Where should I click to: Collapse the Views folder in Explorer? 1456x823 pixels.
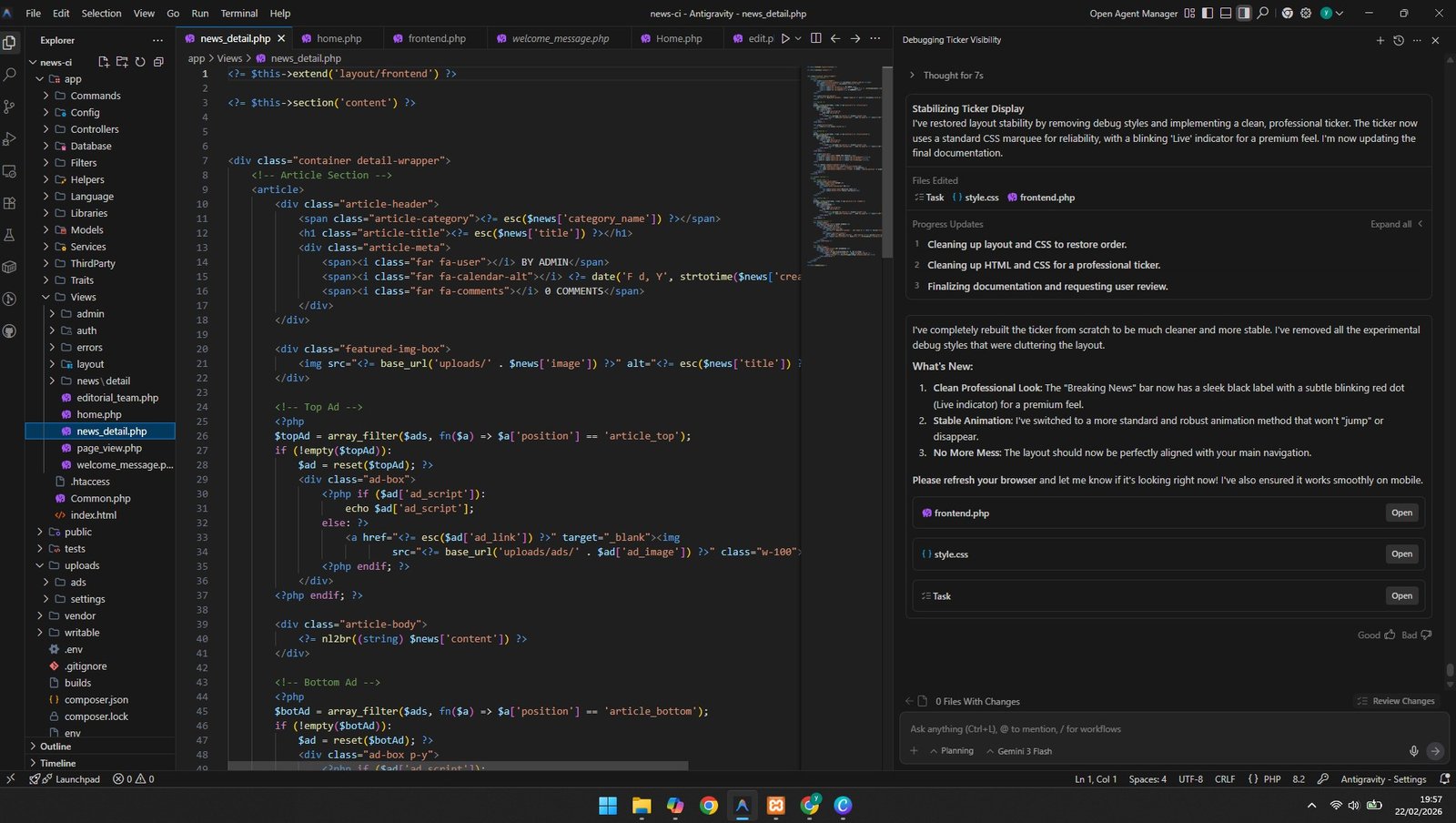click(83, 297)
